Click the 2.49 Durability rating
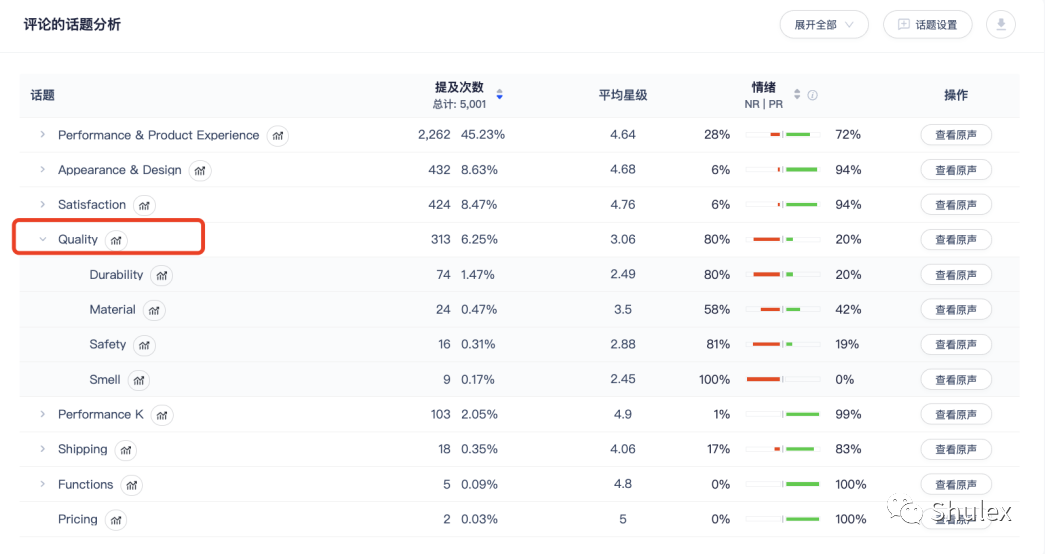 click(622, 274)
